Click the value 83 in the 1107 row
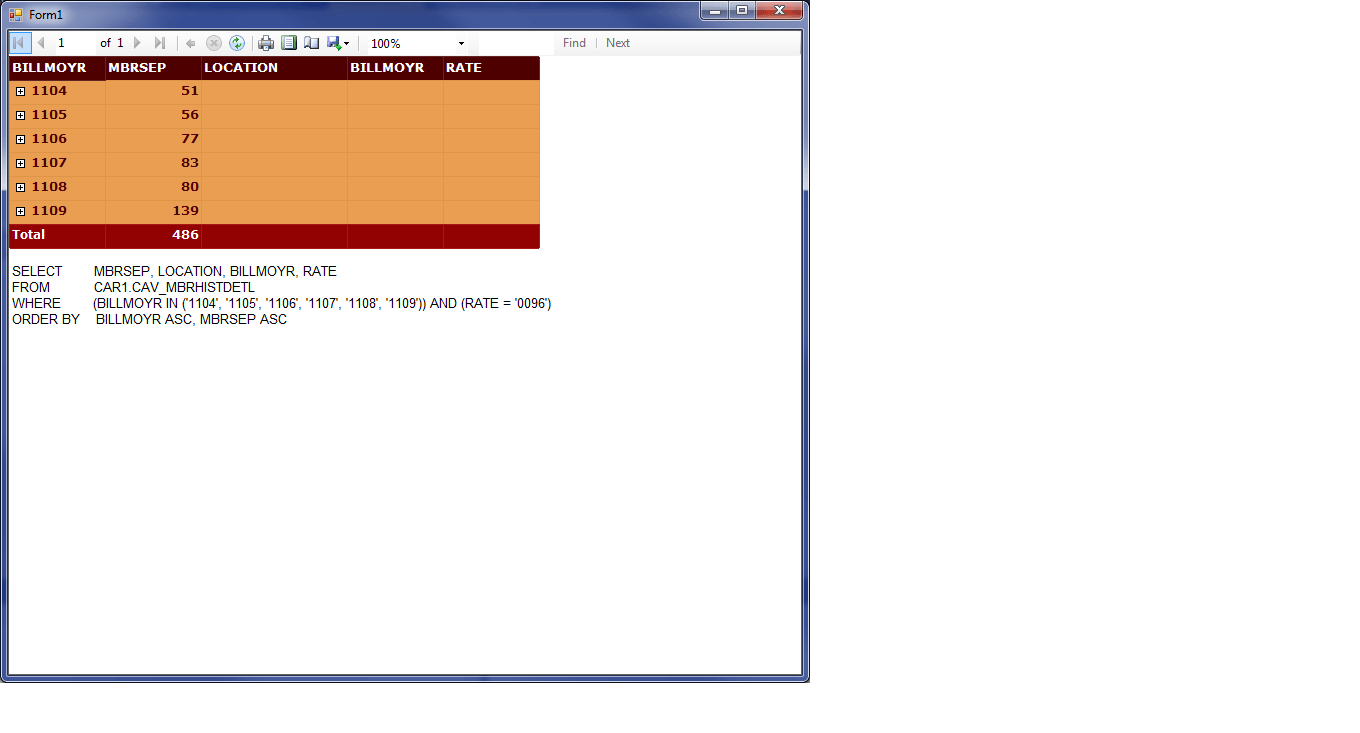 (190, 163)
